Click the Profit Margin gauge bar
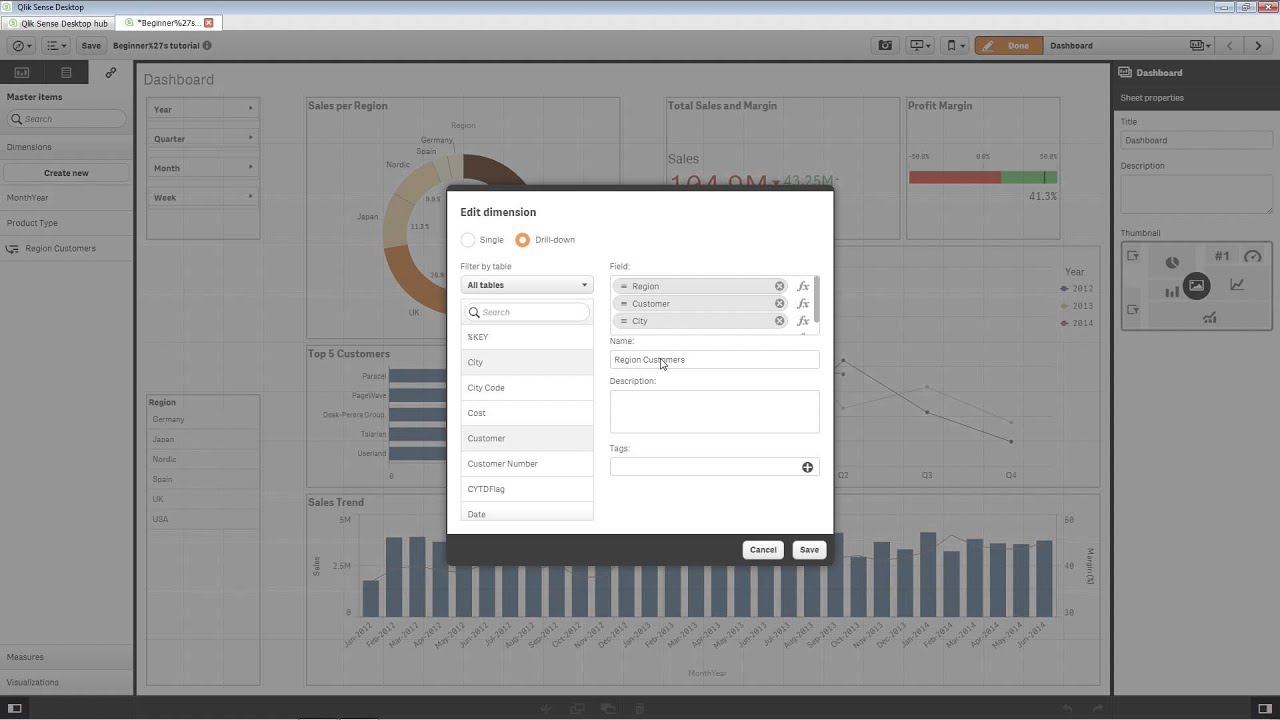1280x720 pixels. pos(982,177)
